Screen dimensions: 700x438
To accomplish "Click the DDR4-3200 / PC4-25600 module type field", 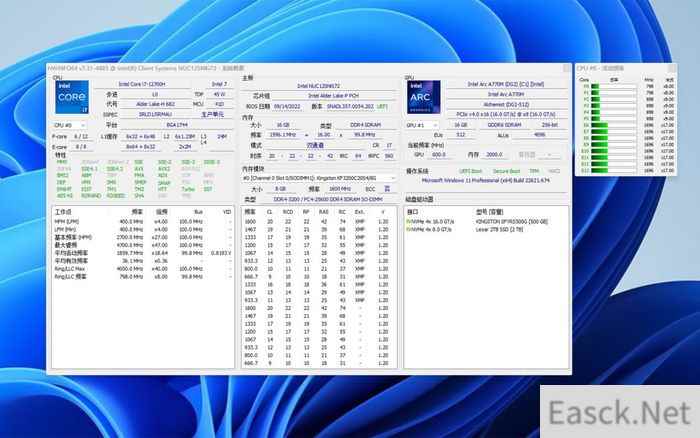I will click(327, 199).
